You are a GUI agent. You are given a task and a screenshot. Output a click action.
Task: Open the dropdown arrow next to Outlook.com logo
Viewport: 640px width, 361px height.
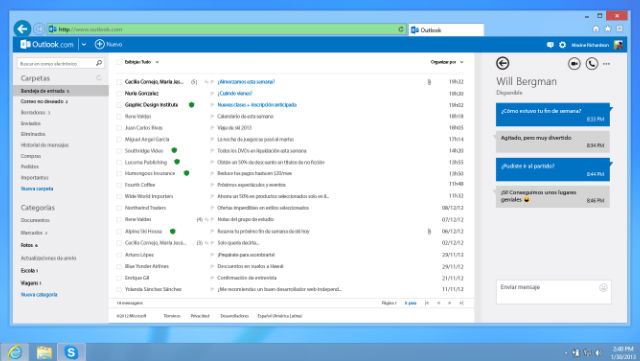[x=84, y=45]
